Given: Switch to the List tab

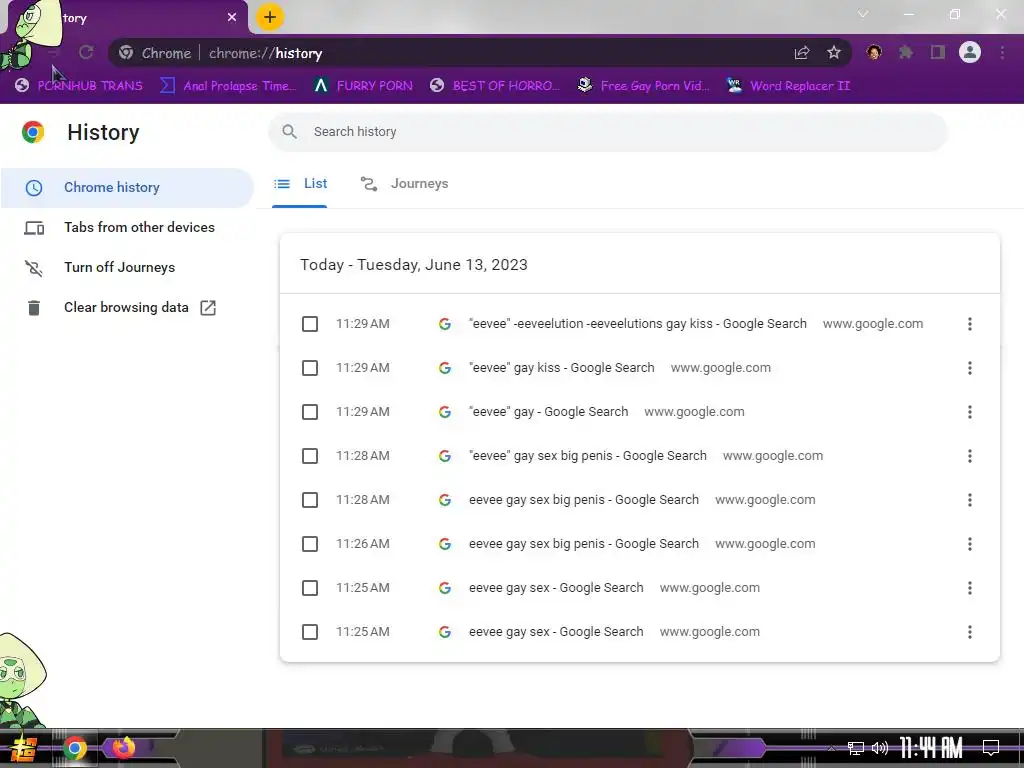Looking at the screenshot, I should point(300,184).
